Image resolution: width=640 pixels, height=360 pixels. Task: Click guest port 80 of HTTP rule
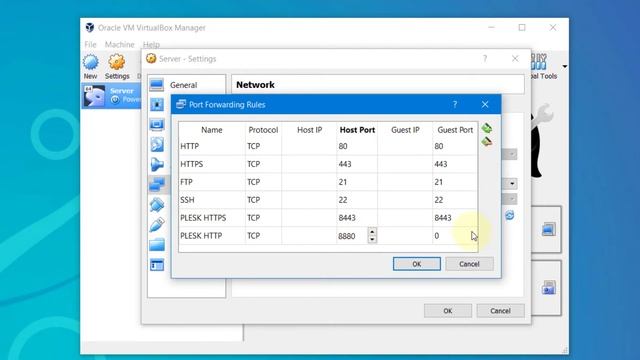click(x=455, y=146)
